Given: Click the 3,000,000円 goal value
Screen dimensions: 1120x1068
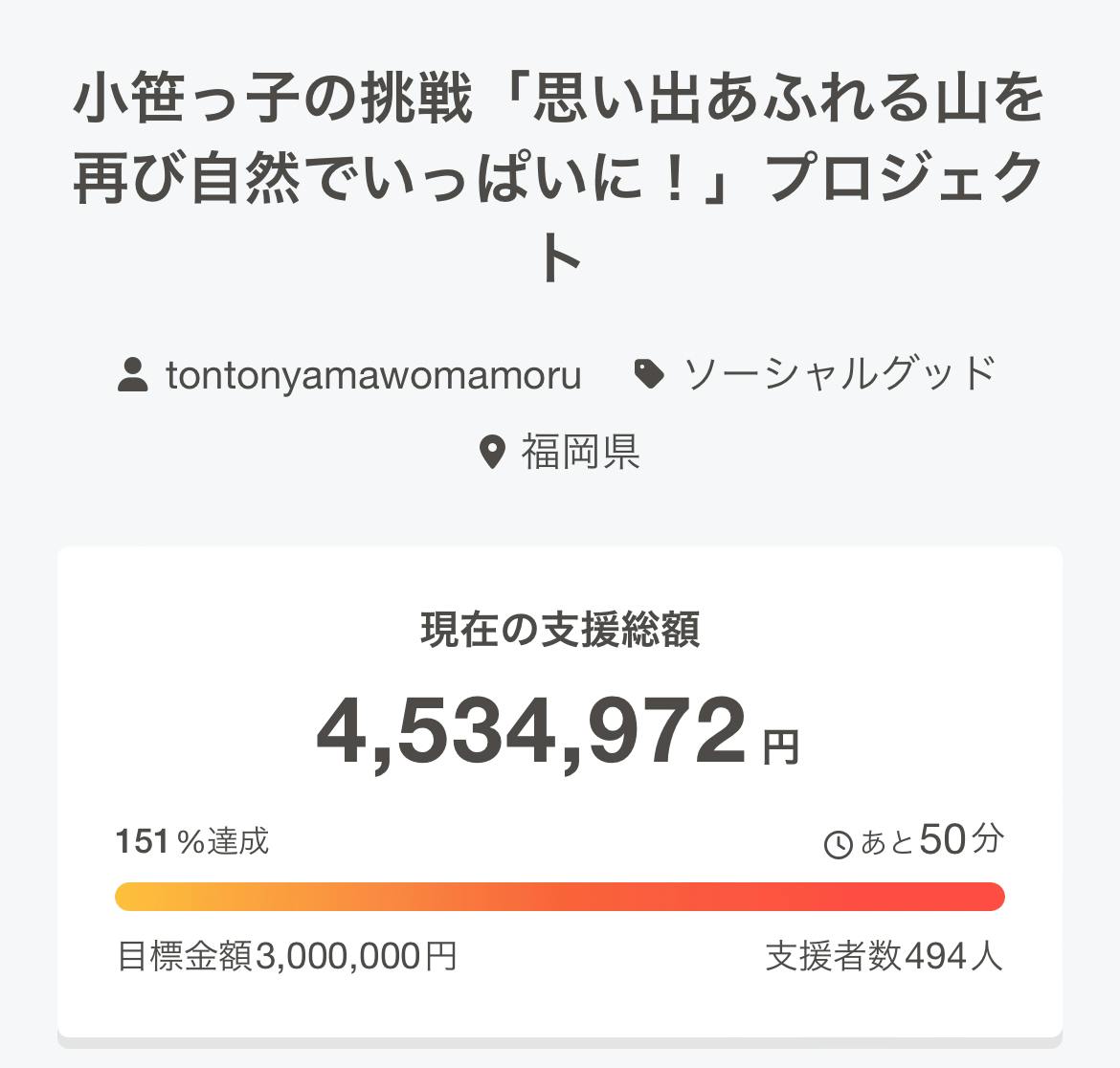Looking at the screenshot, I should (x=356, y=956).
